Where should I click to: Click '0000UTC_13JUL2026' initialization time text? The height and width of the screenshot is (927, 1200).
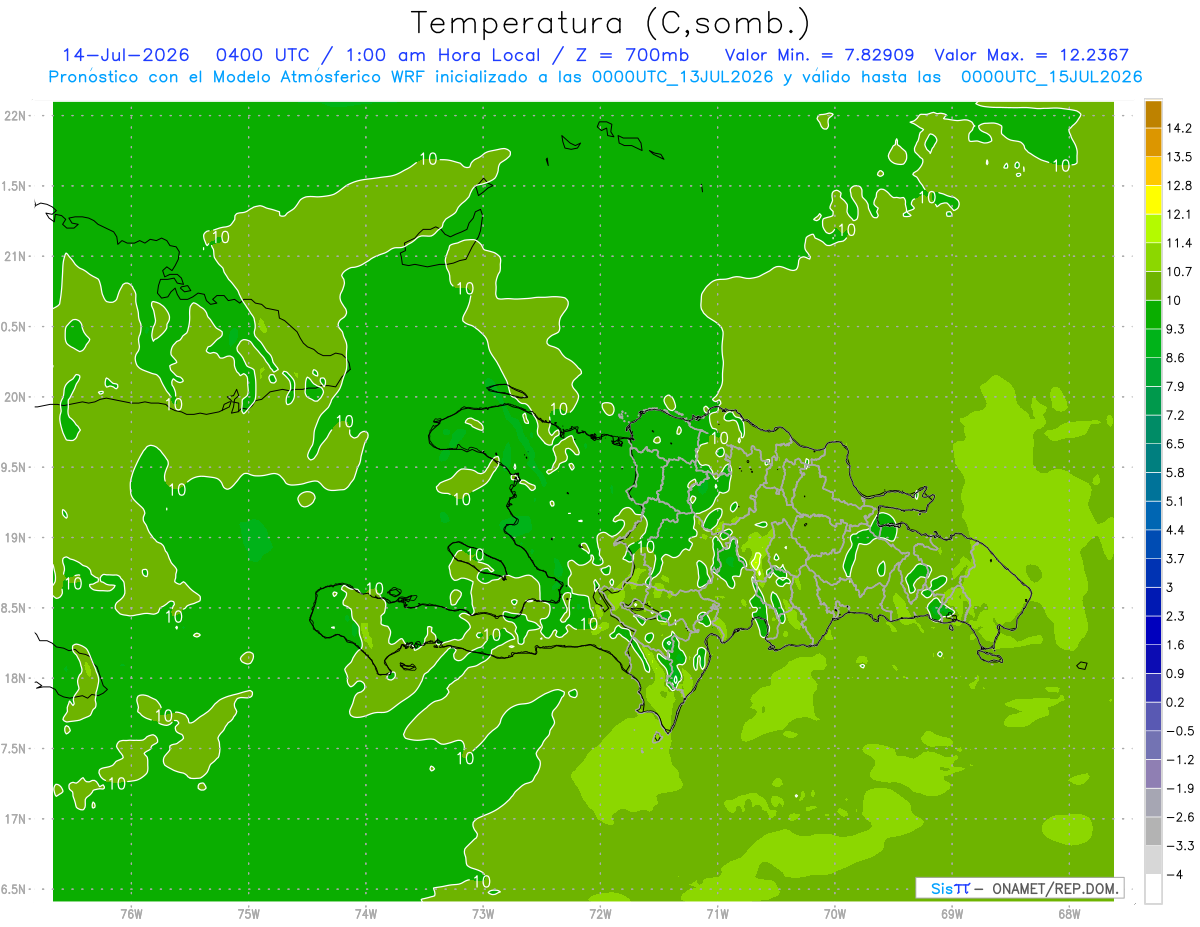pos(683,77)
